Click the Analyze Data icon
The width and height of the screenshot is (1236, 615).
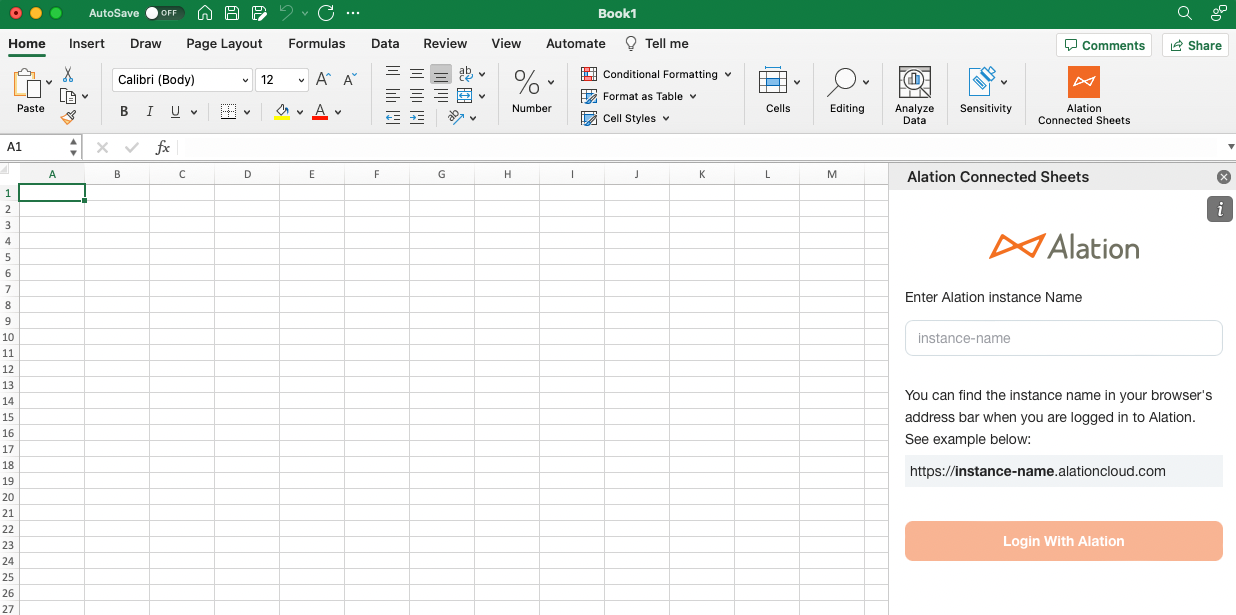click(914, 82)
